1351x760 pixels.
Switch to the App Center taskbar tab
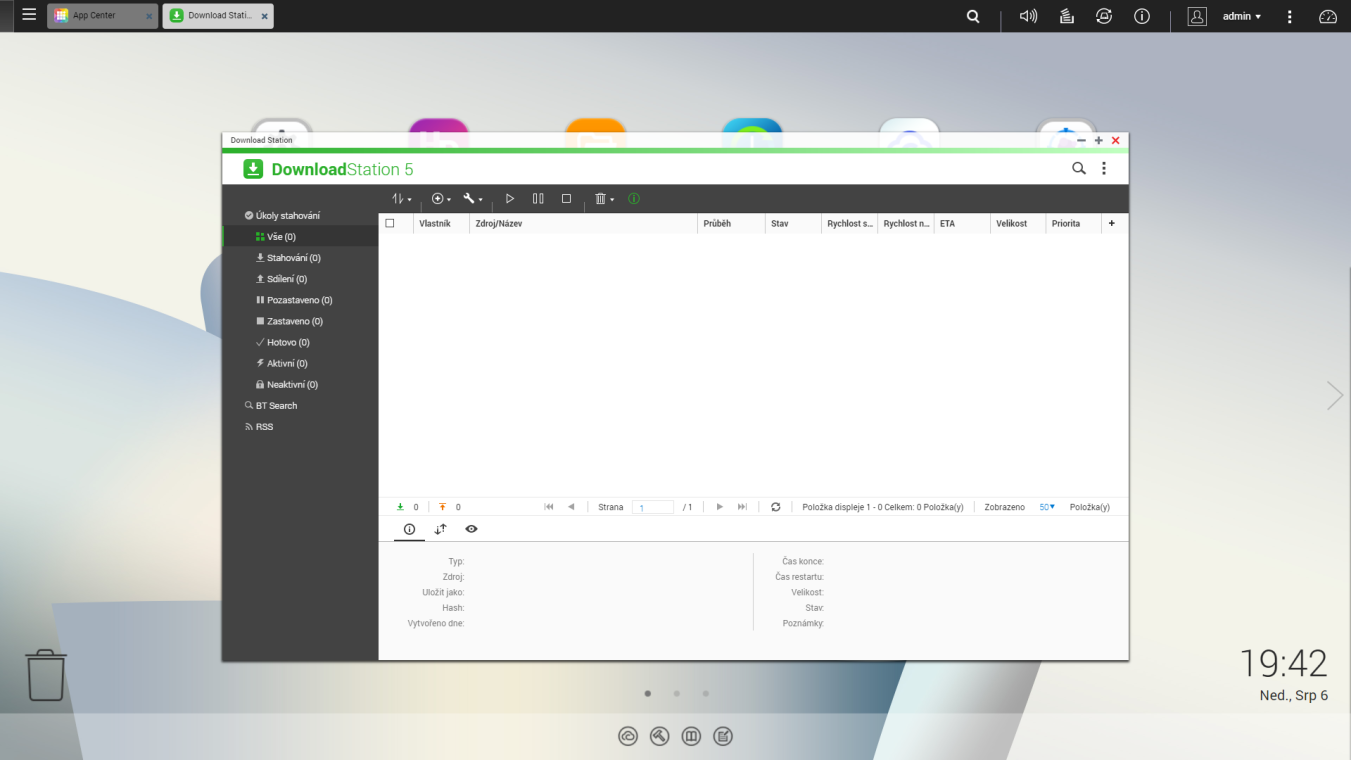click(102, 16)
